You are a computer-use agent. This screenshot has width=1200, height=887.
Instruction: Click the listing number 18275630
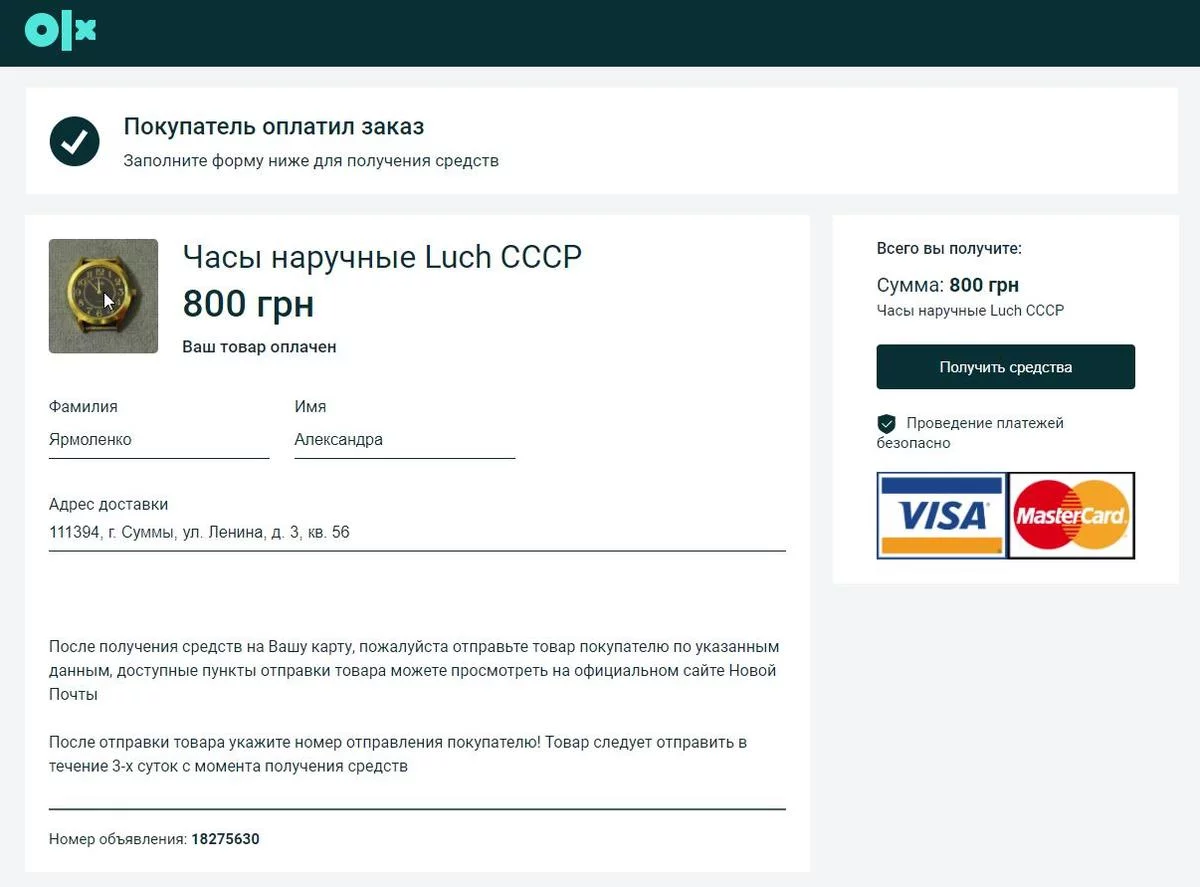tap(225, 839)
